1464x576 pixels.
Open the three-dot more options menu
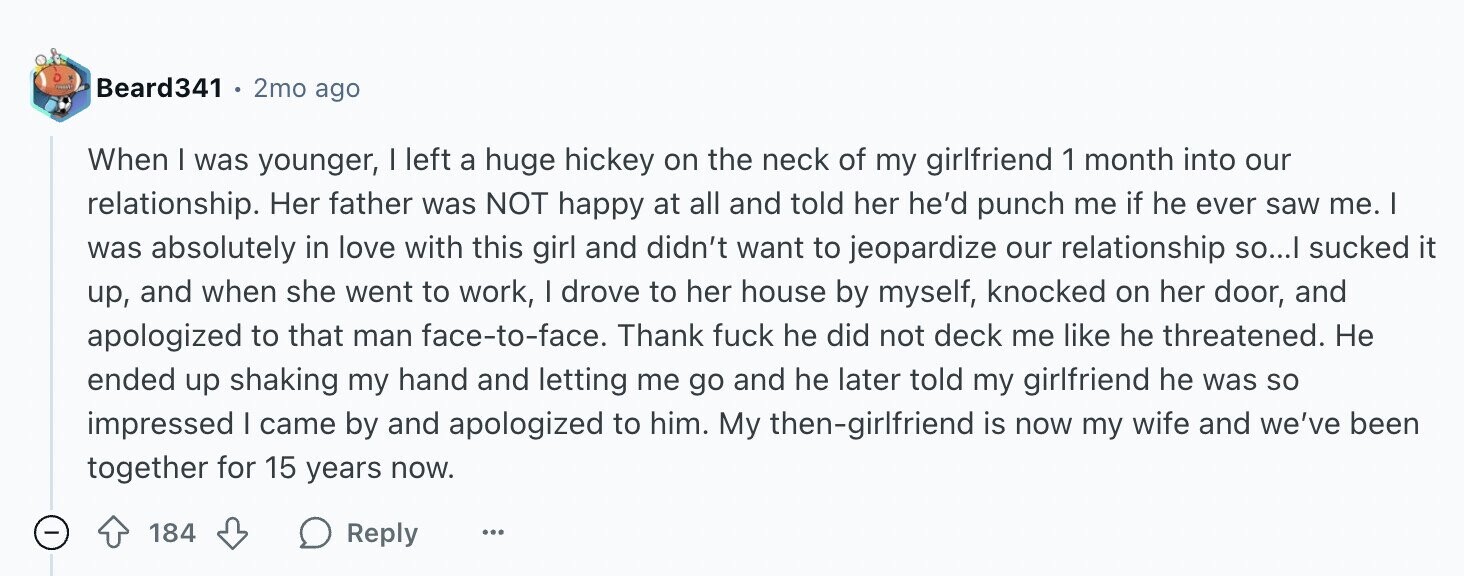[x=493, y=533]
